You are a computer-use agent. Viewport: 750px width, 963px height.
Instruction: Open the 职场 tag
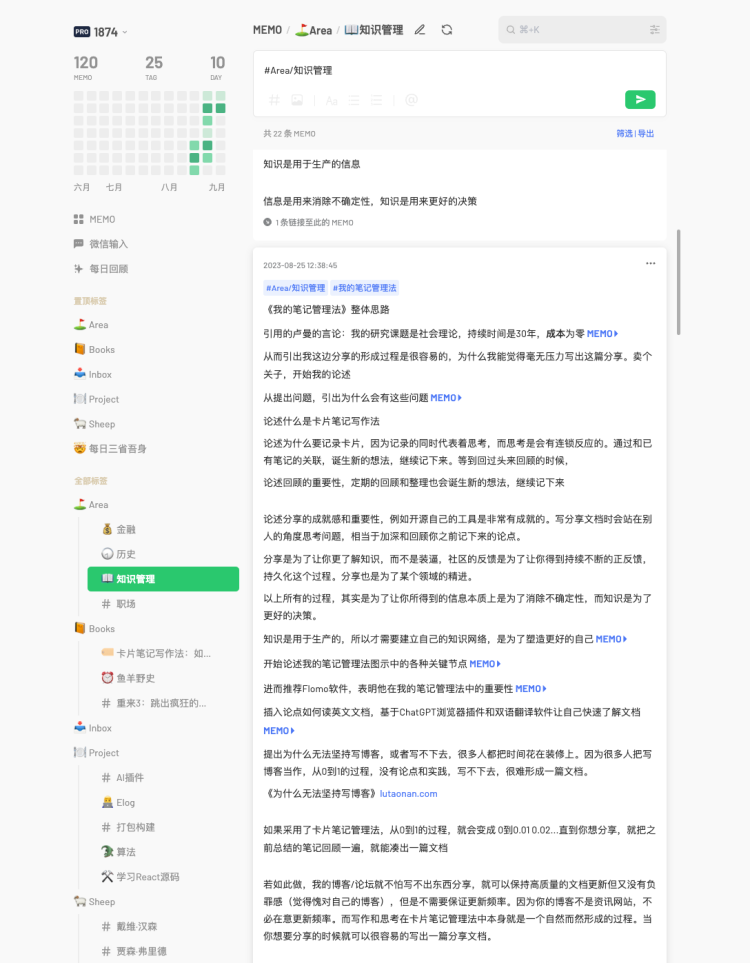tap(119, 604)
